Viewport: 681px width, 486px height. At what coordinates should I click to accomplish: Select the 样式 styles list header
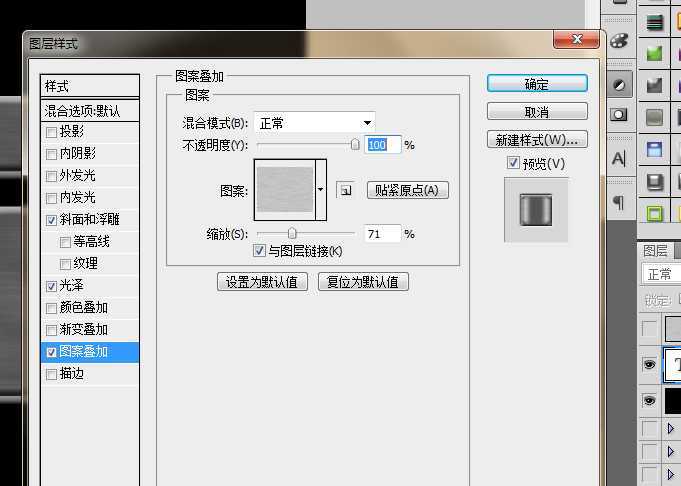point(90,86)
